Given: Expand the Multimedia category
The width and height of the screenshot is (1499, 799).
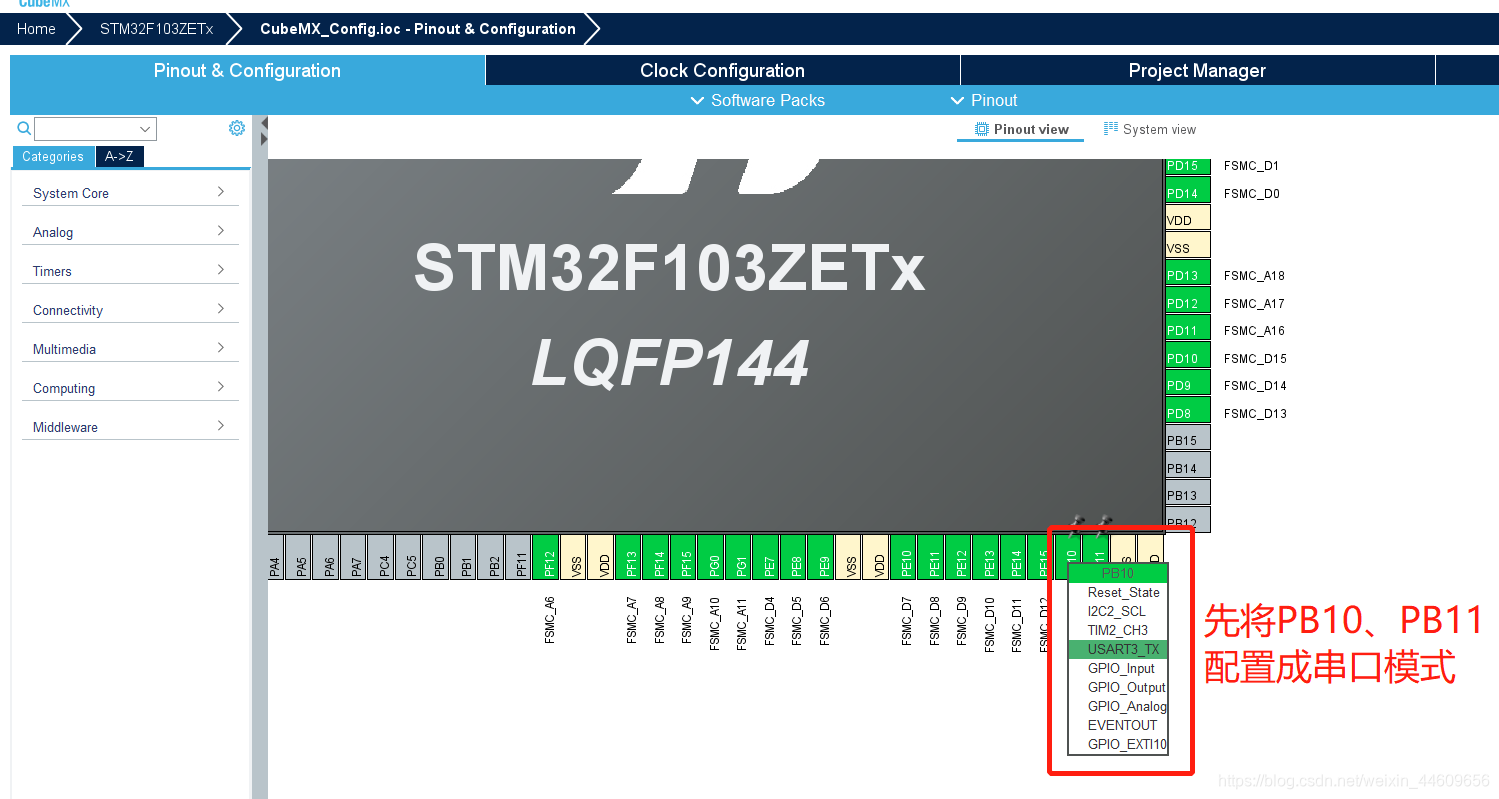Looking at the screenshot, I should click(130, 349).
